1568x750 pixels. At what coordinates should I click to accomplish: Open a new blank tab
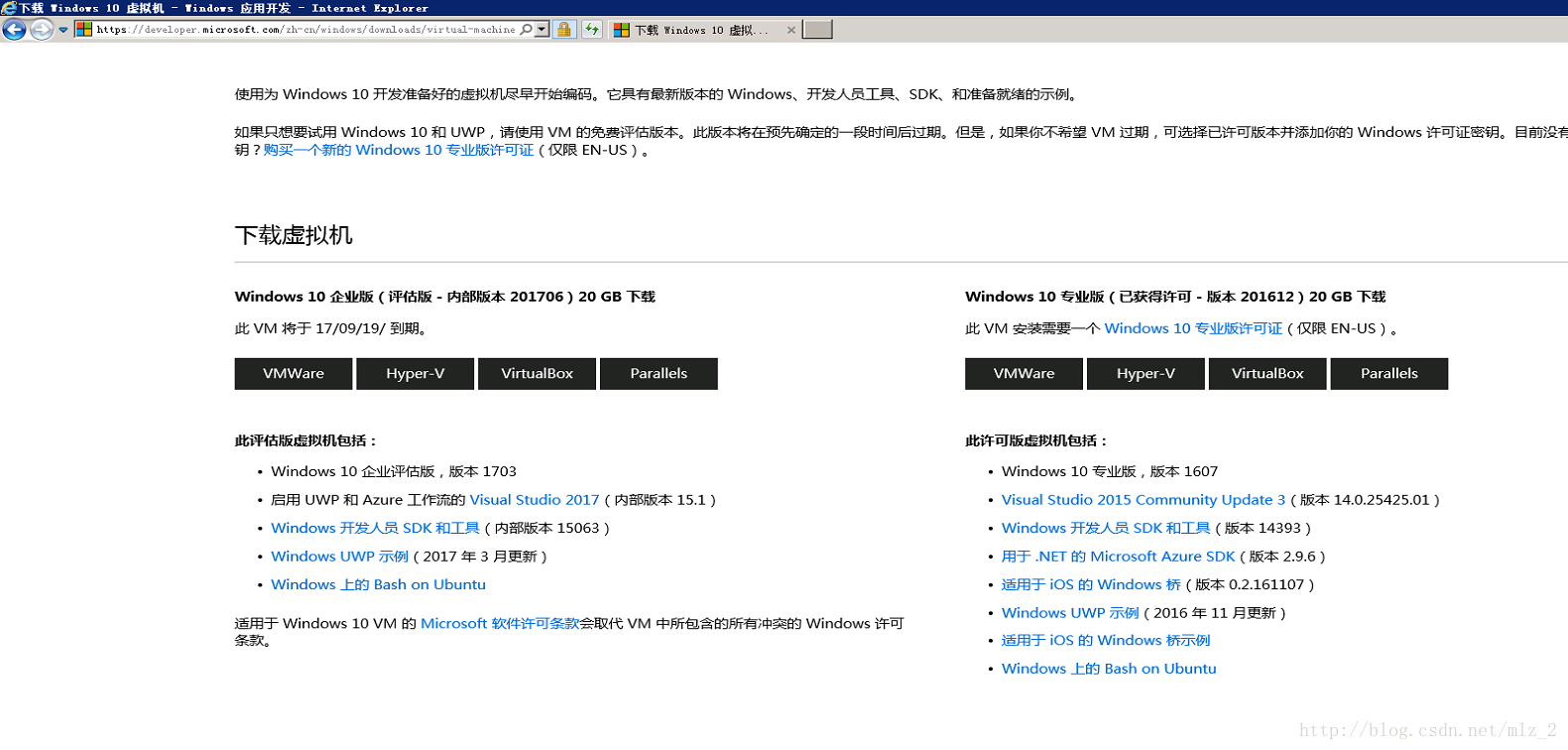coord(817,30)
